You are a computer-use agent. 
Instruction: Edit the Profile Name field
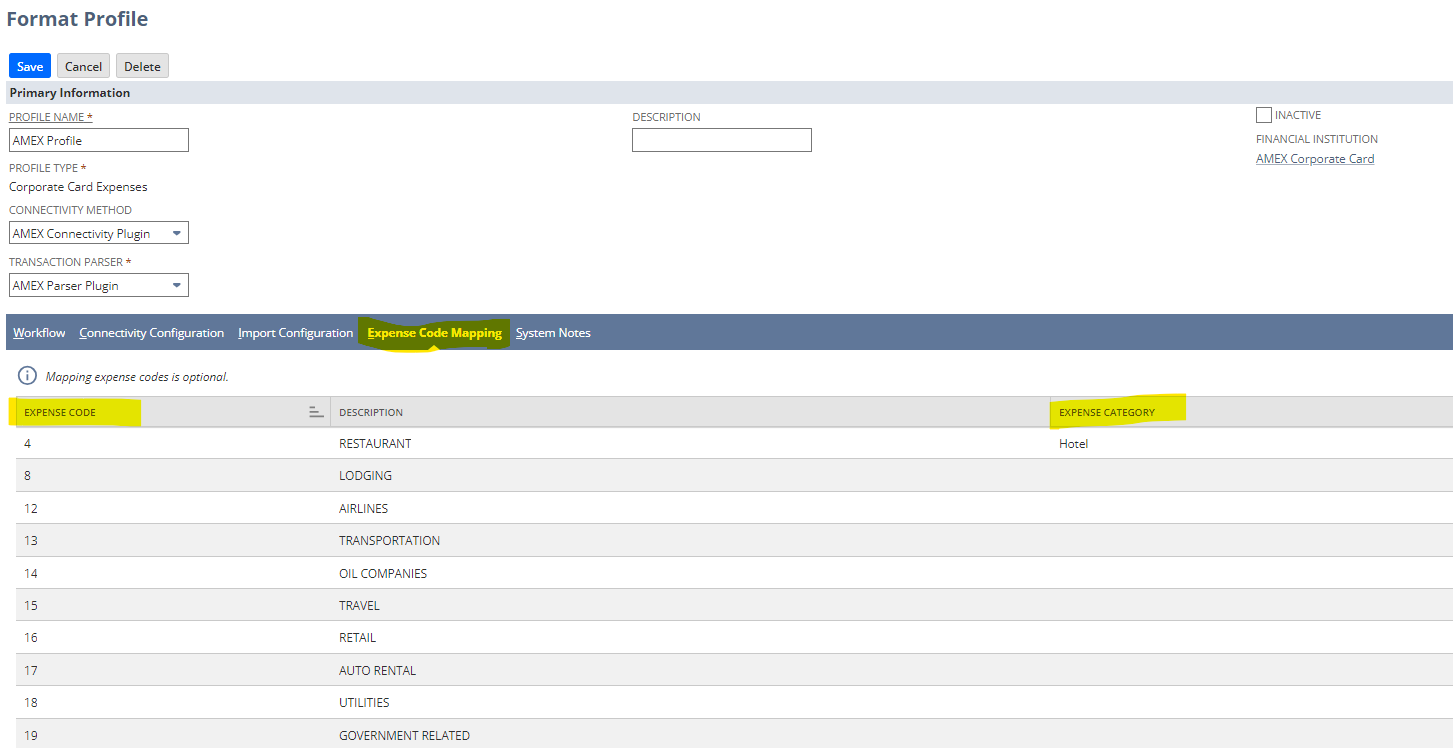point(98,139)
